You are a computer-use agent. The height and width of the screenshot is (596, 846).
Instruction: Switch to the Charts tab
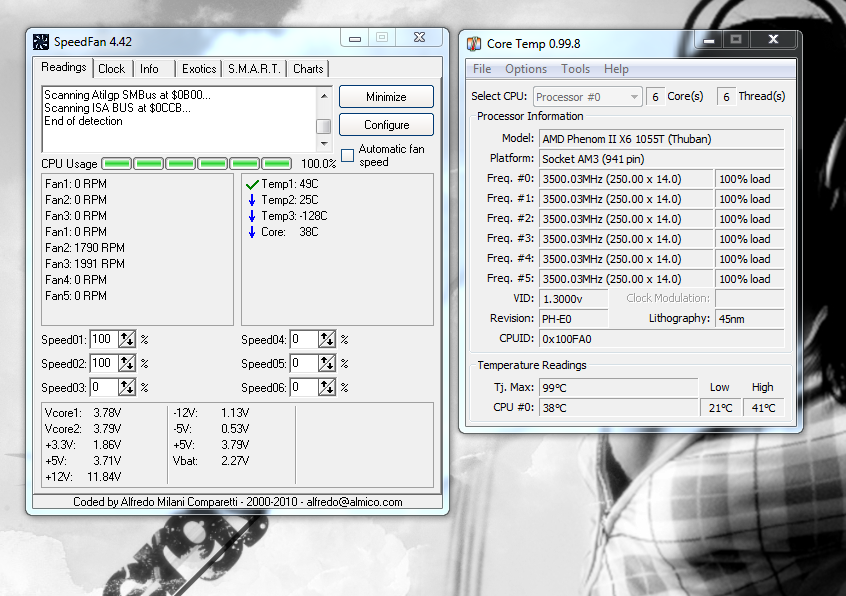(x=308, y=69)
